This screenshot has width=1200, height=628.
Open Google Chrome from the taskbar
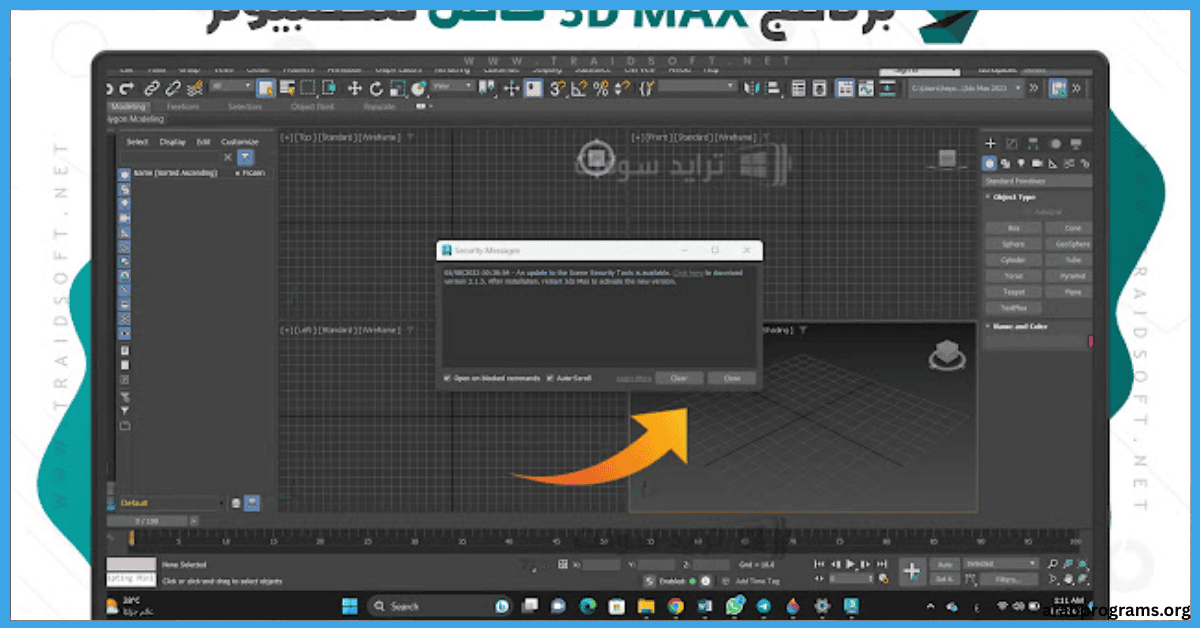click(x=675, y=606)
